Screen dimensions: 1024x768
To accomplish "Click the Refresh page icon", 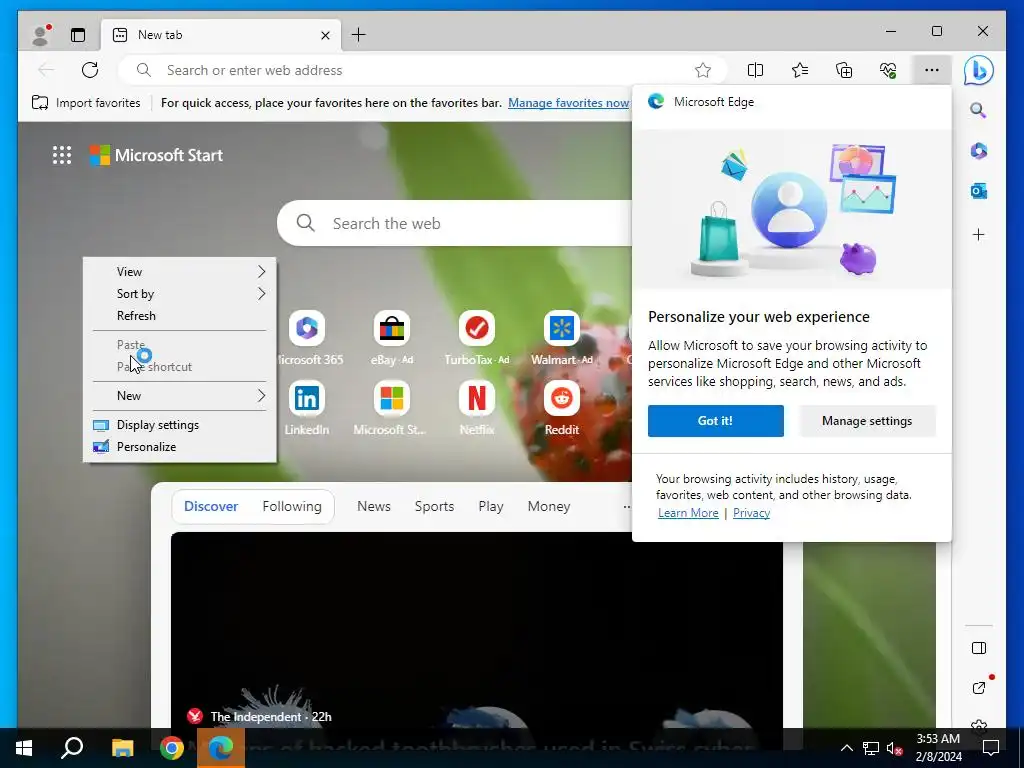I will pyautogui.click(x=90, y=70).
